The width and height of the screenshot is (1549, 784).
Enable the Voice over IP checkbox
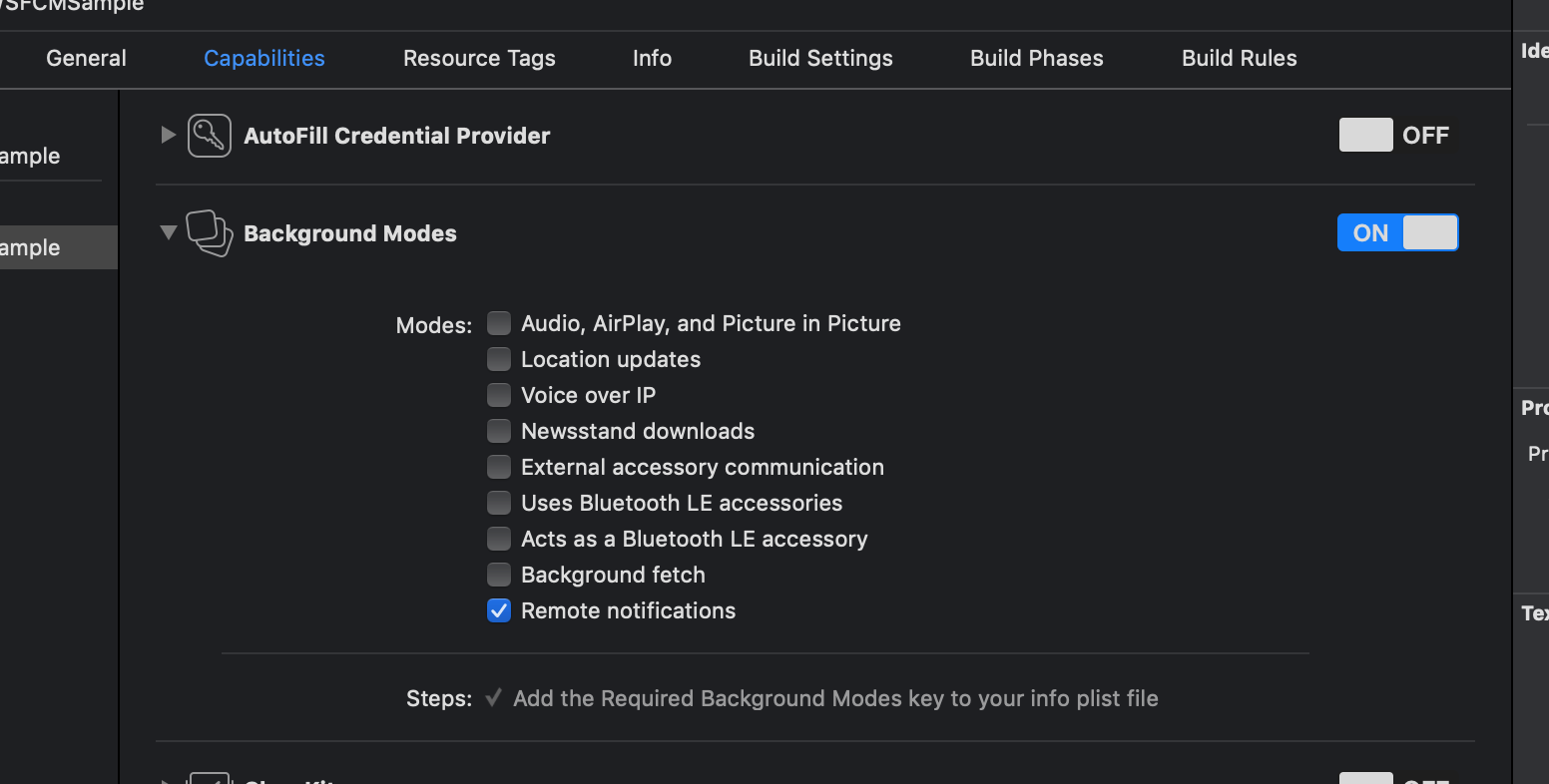pos(499,395)
